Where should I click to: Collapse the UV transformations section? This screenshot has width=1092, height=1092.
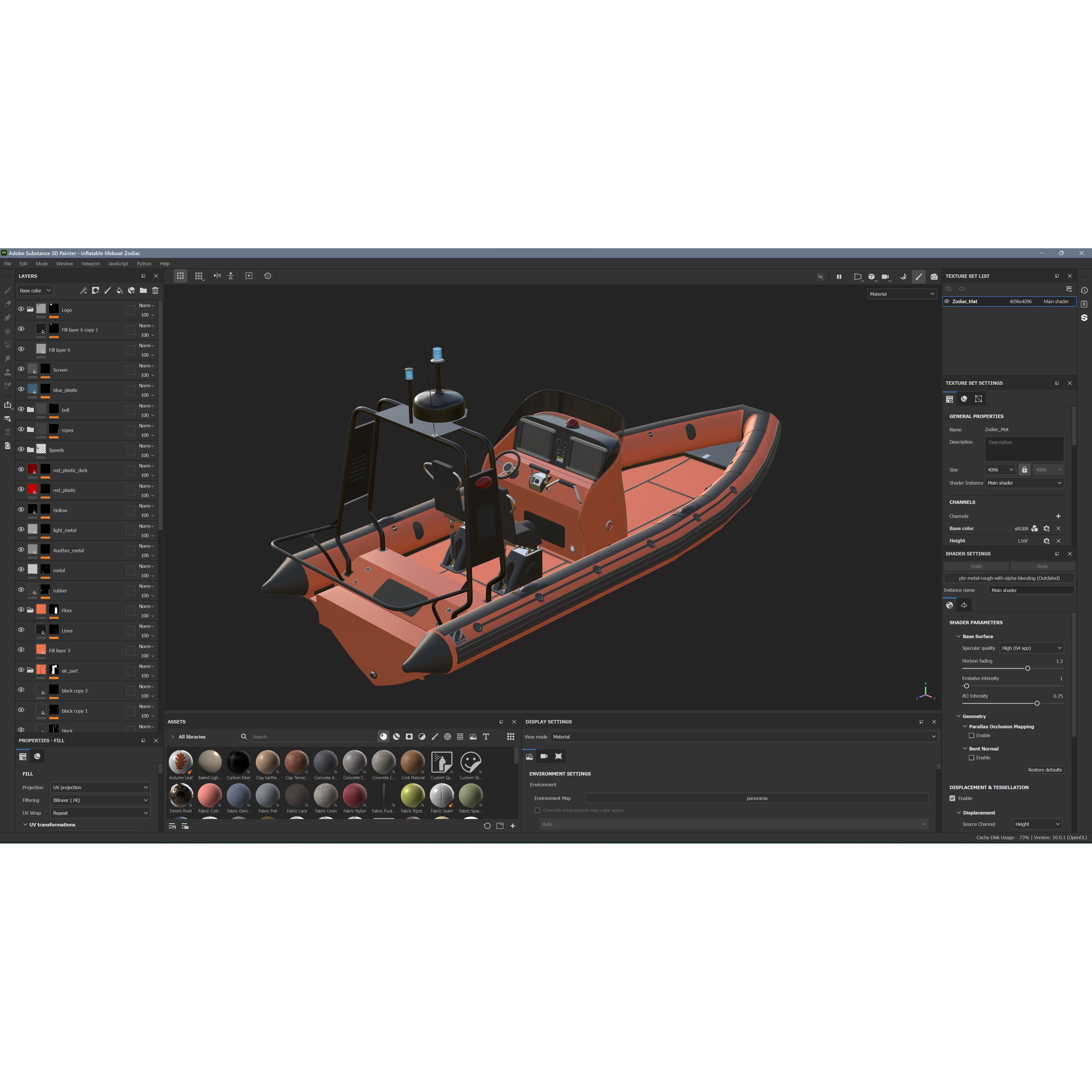click(25, 825)
